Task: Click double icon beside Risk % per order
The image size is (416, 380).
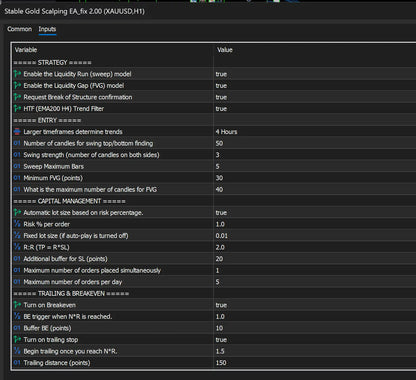Action: pyautogui.click(x=17, y=224)
